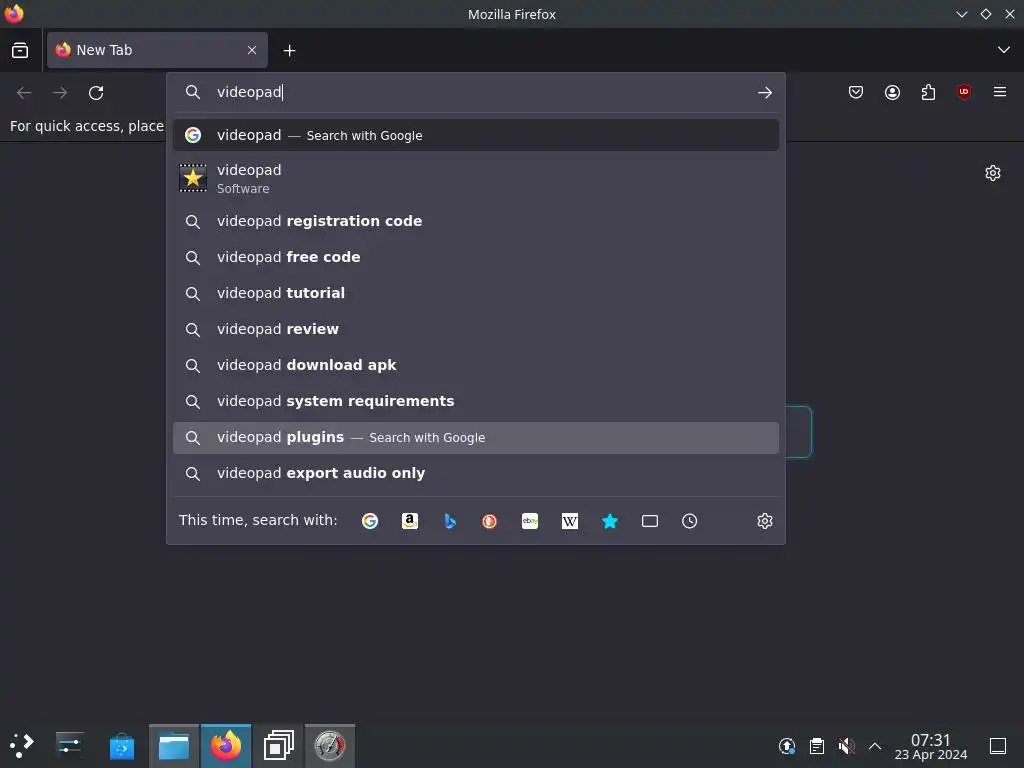
Task: Select 'videopad — Search with Google' suggestion
Action: coord(475,135)
